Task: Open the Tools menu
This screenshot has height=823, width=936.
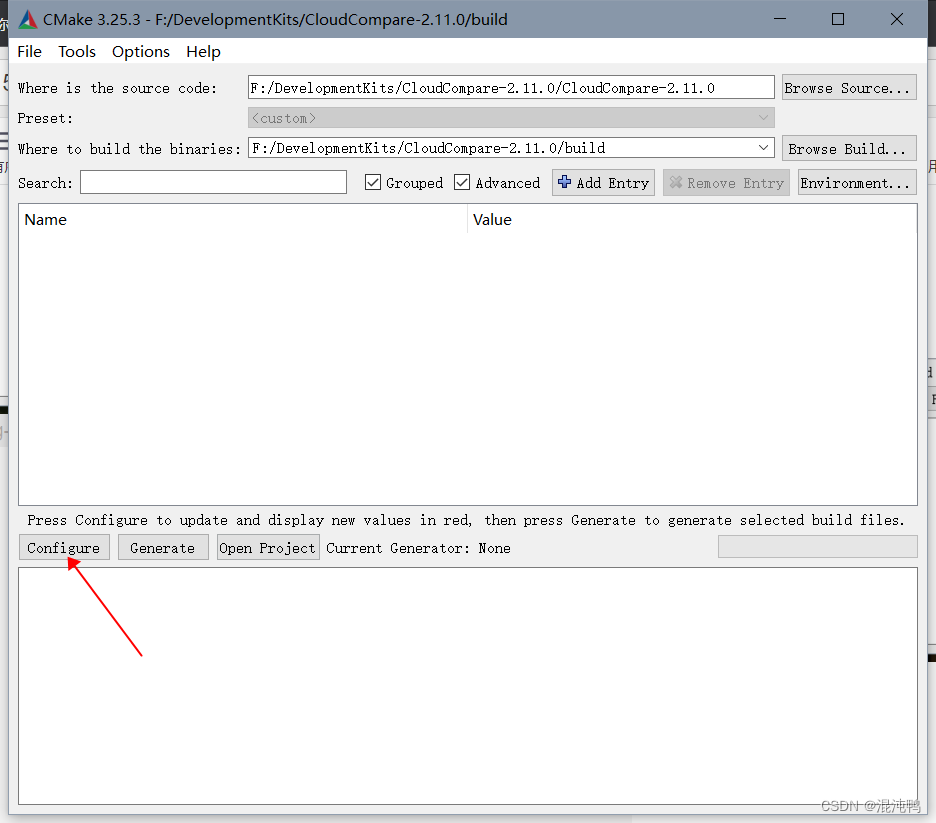Action: [x=76, y=52]
